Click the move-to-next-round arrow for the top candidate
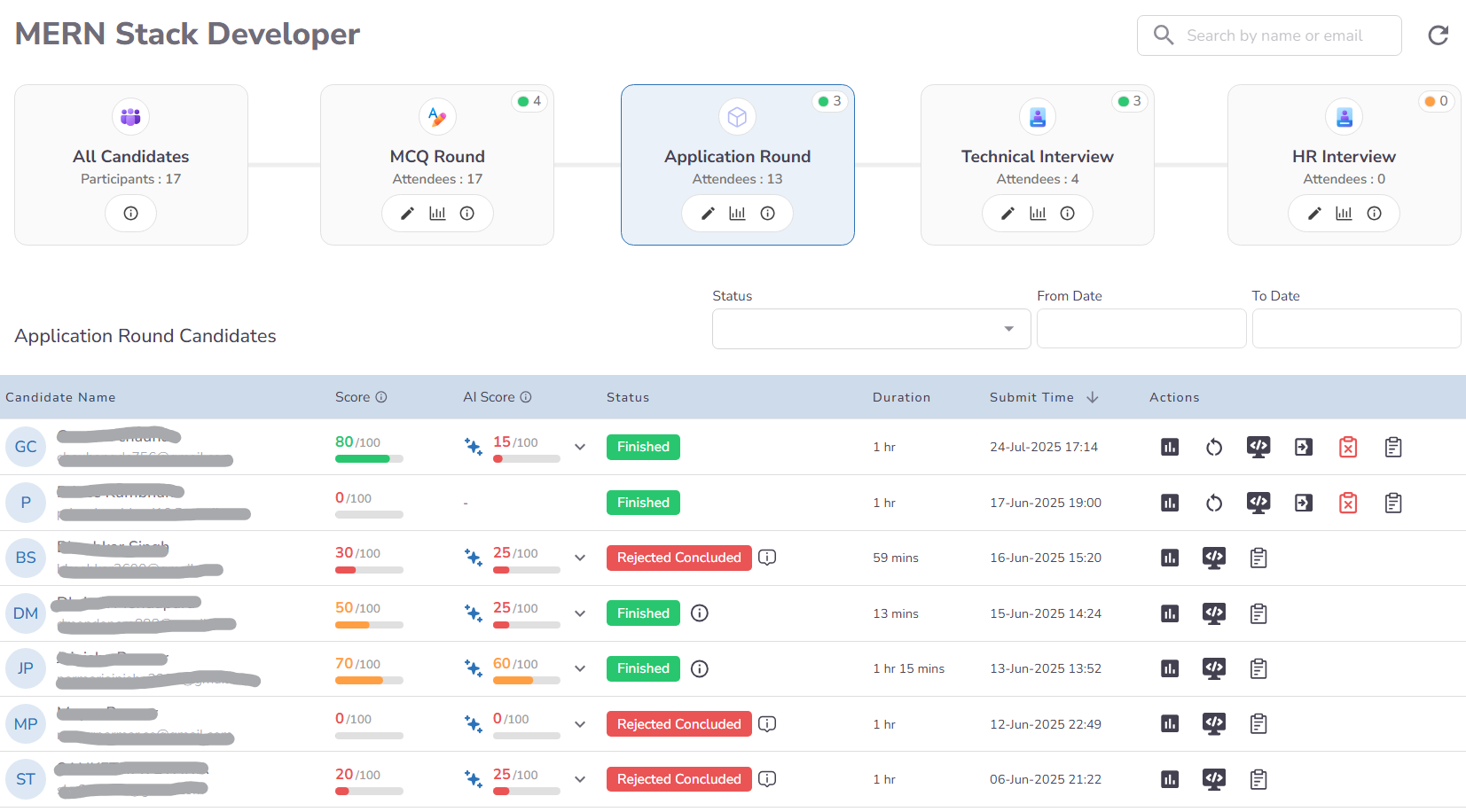The height and width of the screenshot is (812, 1466). tap(1303, 447)
